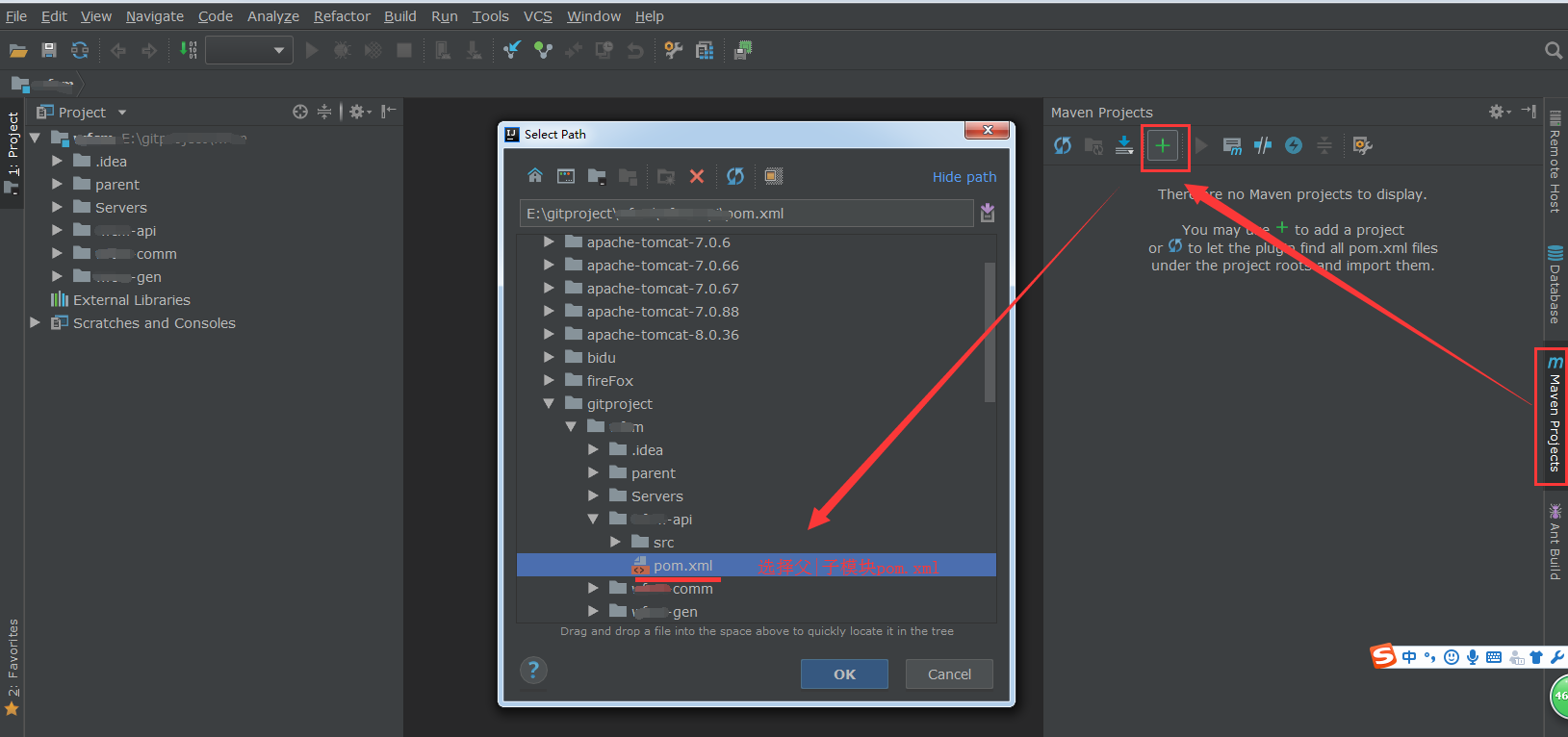Click the path text field in Select Path
The height and width of the screenshot is (737, 1568).
[x=747, y=214]
